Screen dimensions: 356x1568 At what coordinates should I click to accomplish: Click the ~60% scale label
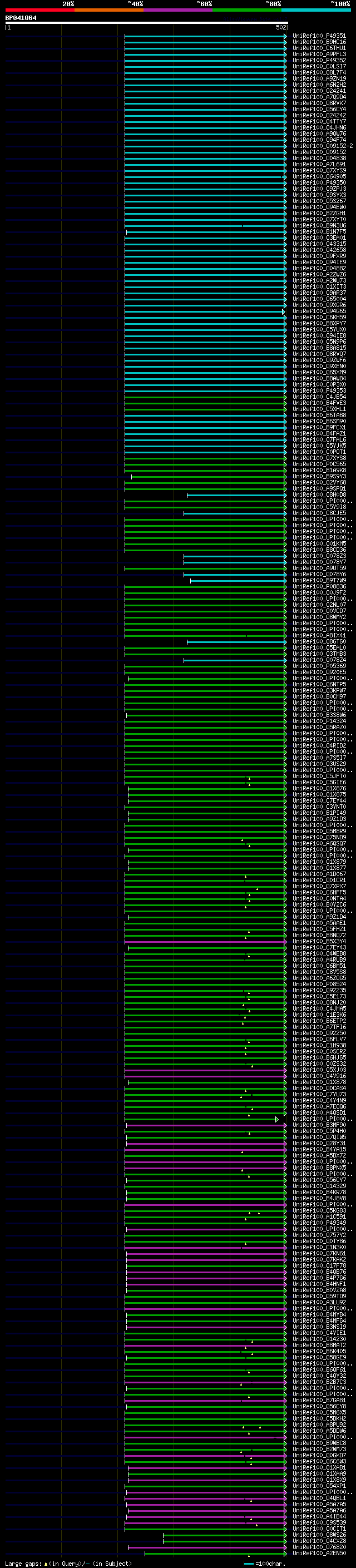point(204,4)
